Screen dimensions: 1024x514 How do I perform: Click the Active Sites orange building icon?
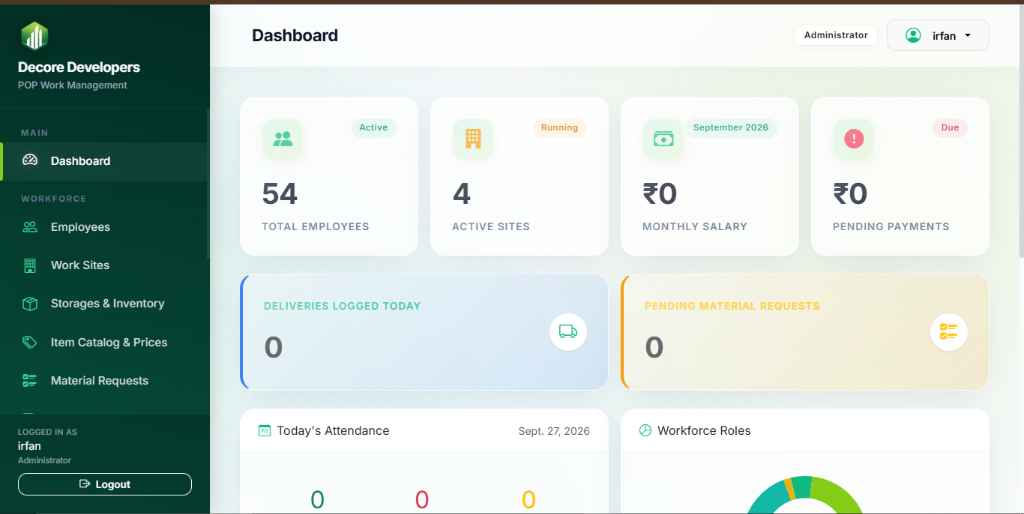473,138
